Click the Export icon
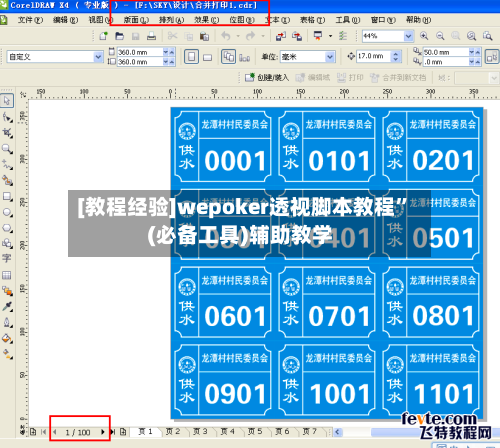The width and height of the screenshot is (500, 448). pyautogui.click(x=297, y=36)
